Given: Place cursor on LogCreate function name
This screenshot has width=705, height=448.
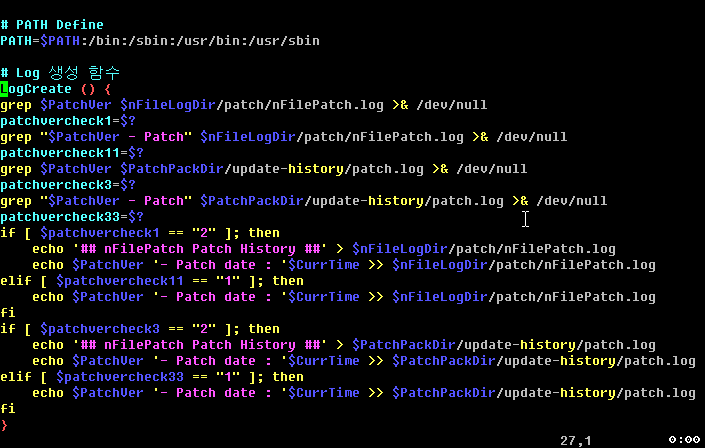Looking at the screenshot, I should pos(36,89).
